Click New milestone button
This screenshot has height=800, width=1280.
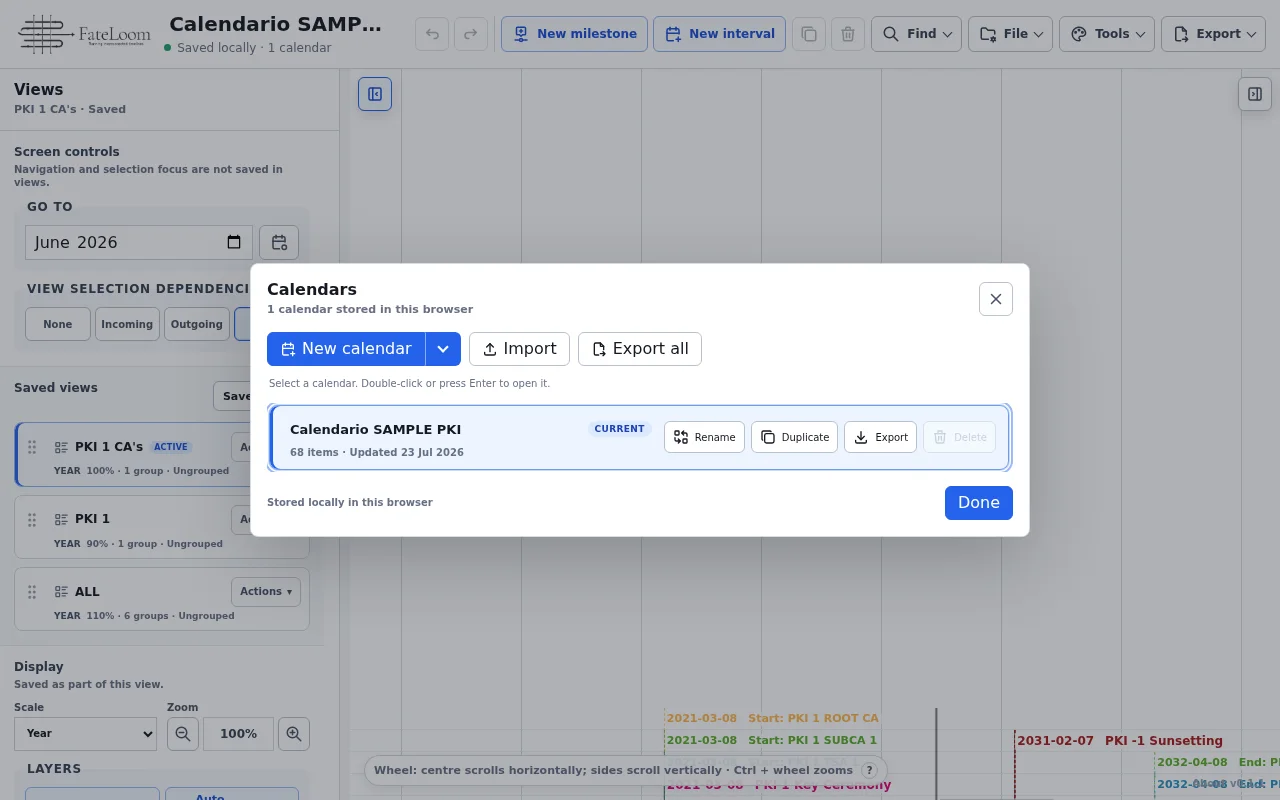coord(574,34)
